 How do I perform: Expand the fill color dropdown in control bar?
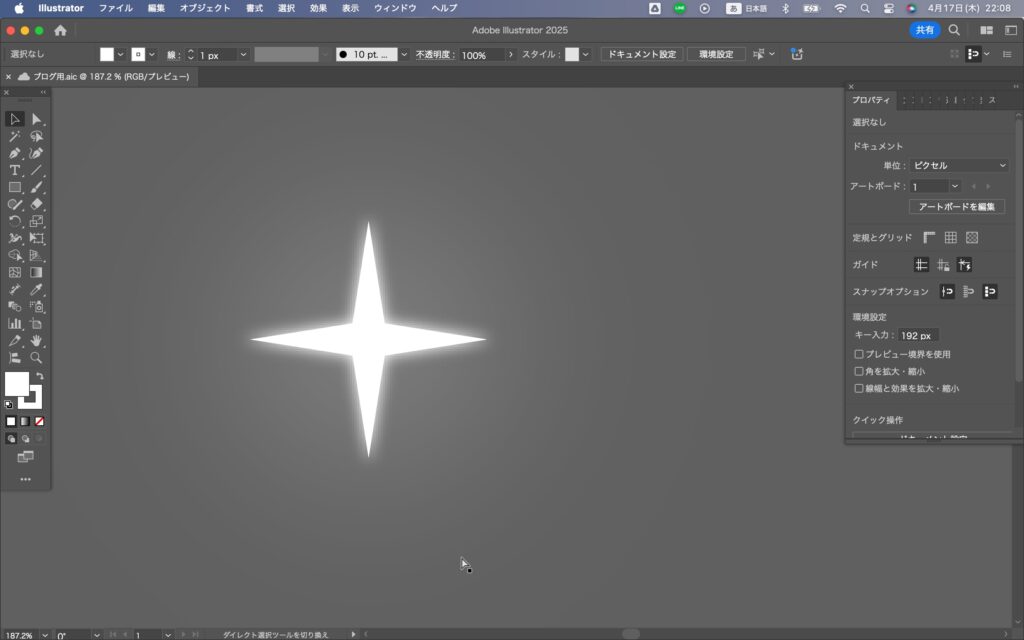(121, 54)
